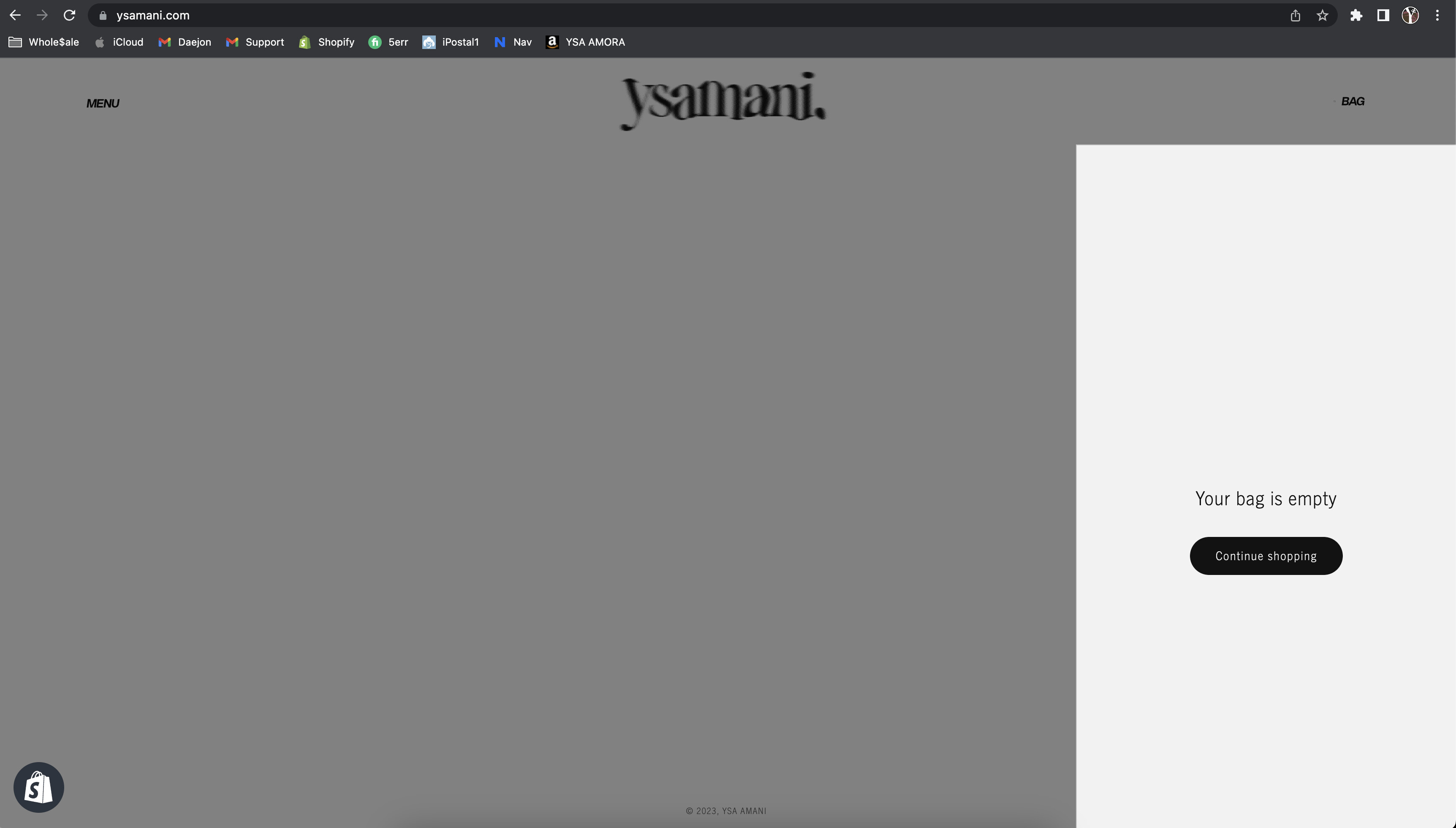Toggle the browser side panel icon
The image size is (1456, 828).
(x=1383, y=15)
